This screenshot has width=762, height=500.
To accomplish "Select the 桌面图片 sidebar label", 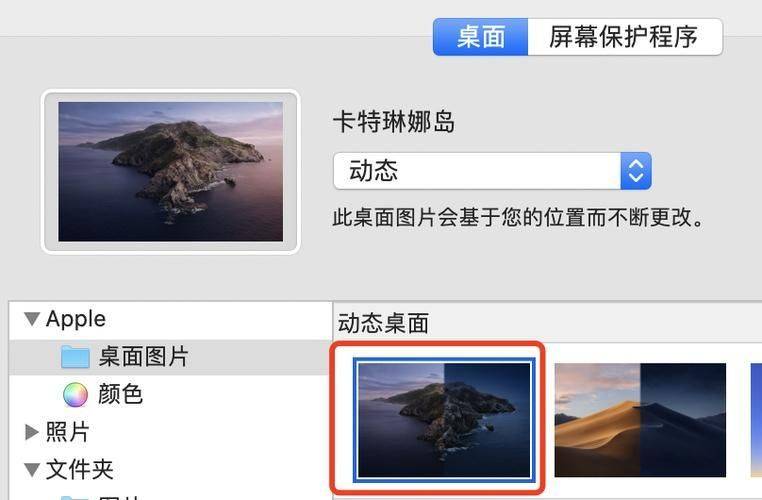I will [x=143, y=357].
